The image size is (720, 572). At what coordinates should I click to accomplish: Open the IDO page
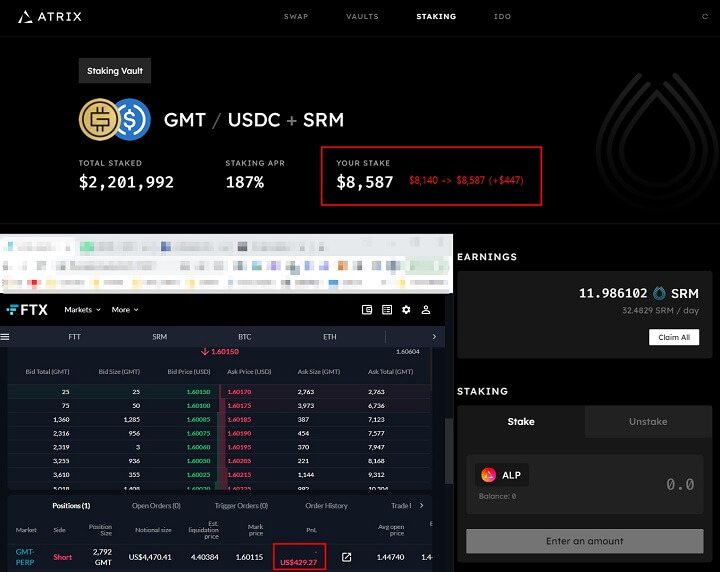click(x=502, y=17)
